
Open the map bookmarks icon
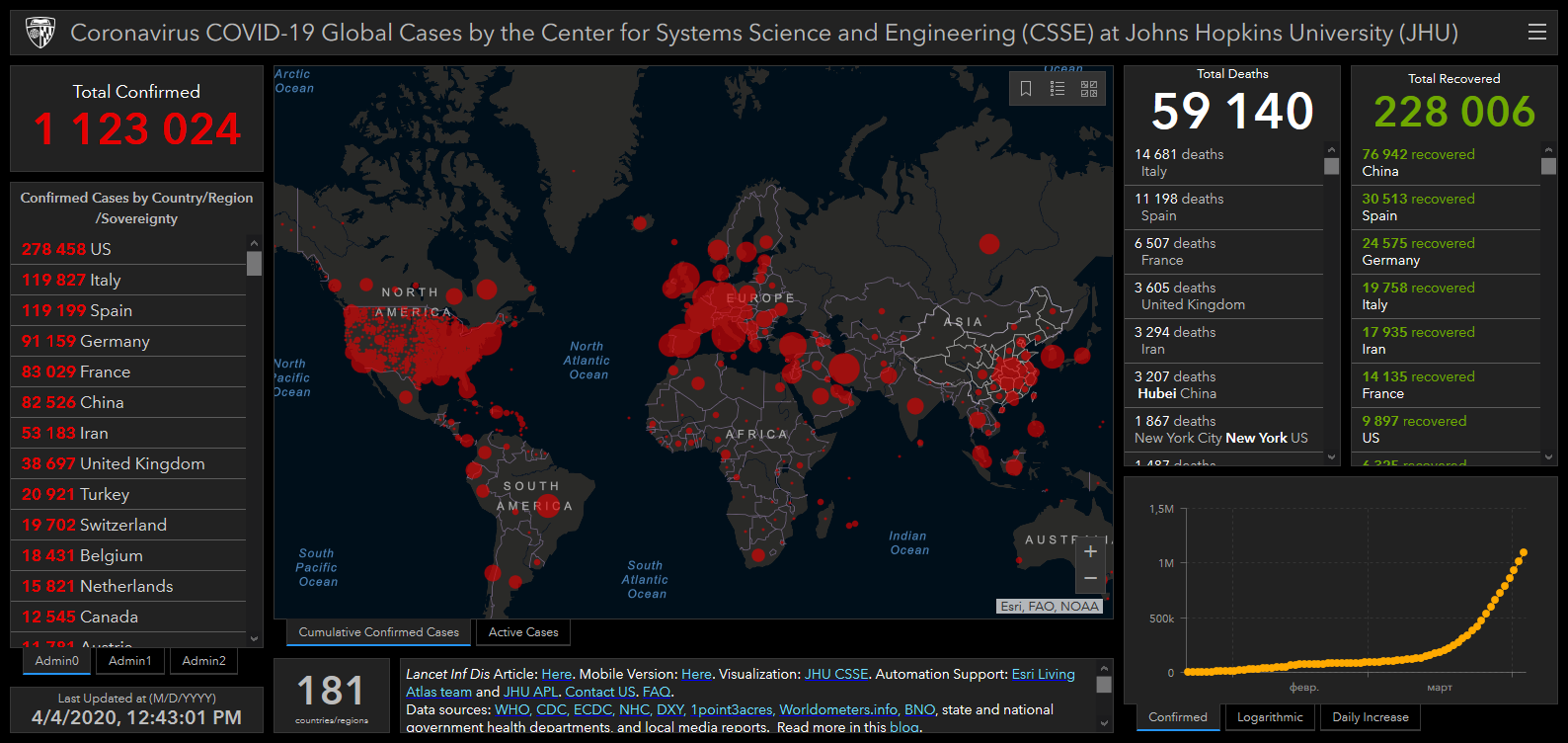click(1026, 89)
